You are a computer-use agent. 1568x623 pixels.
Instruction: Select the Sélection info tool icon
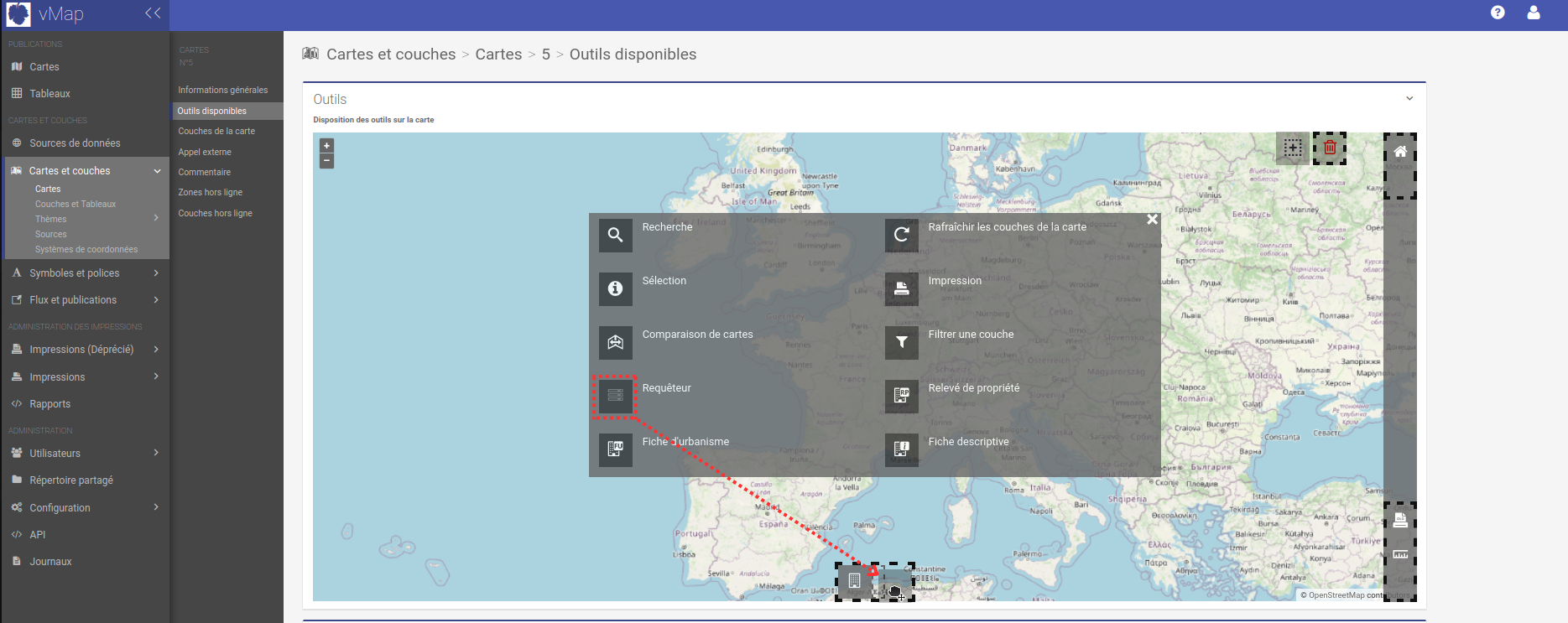615,288
